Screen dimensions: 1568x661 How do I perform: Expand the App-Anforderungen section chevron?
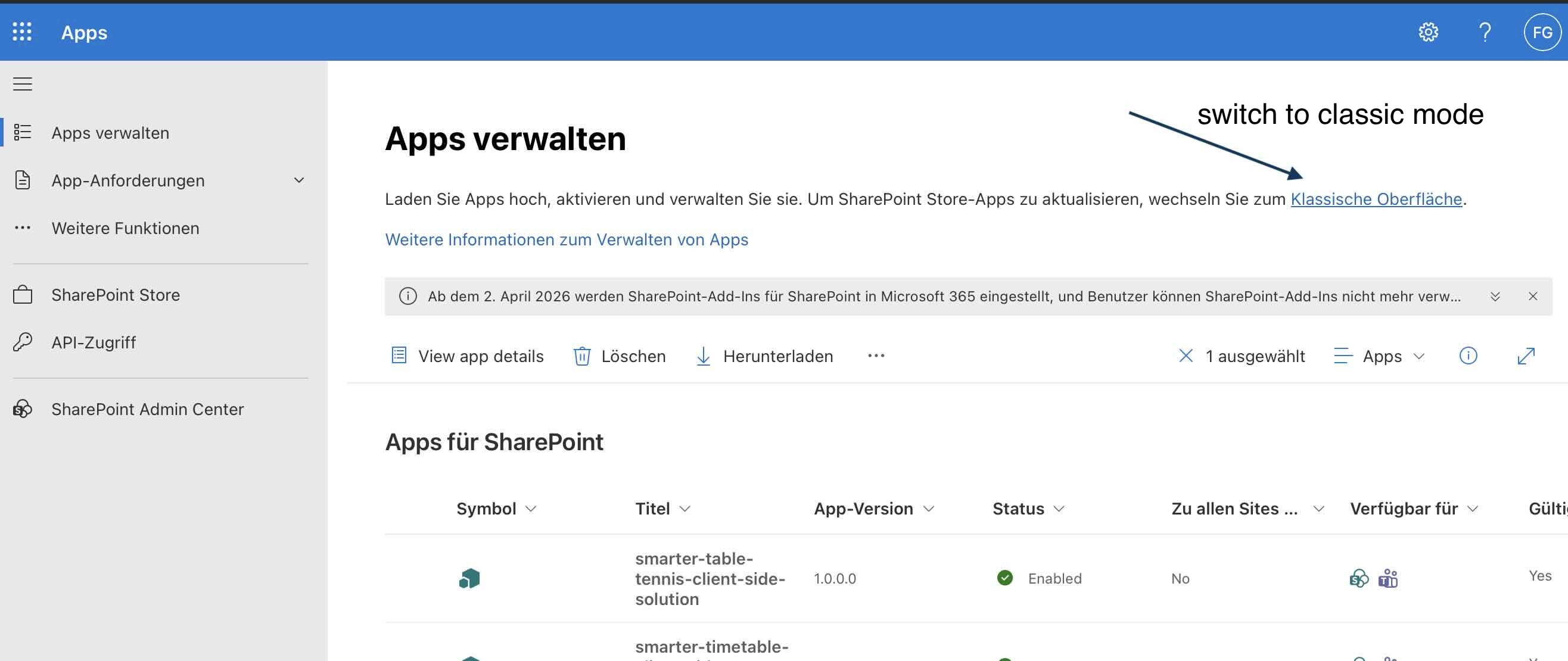[299, 180]
